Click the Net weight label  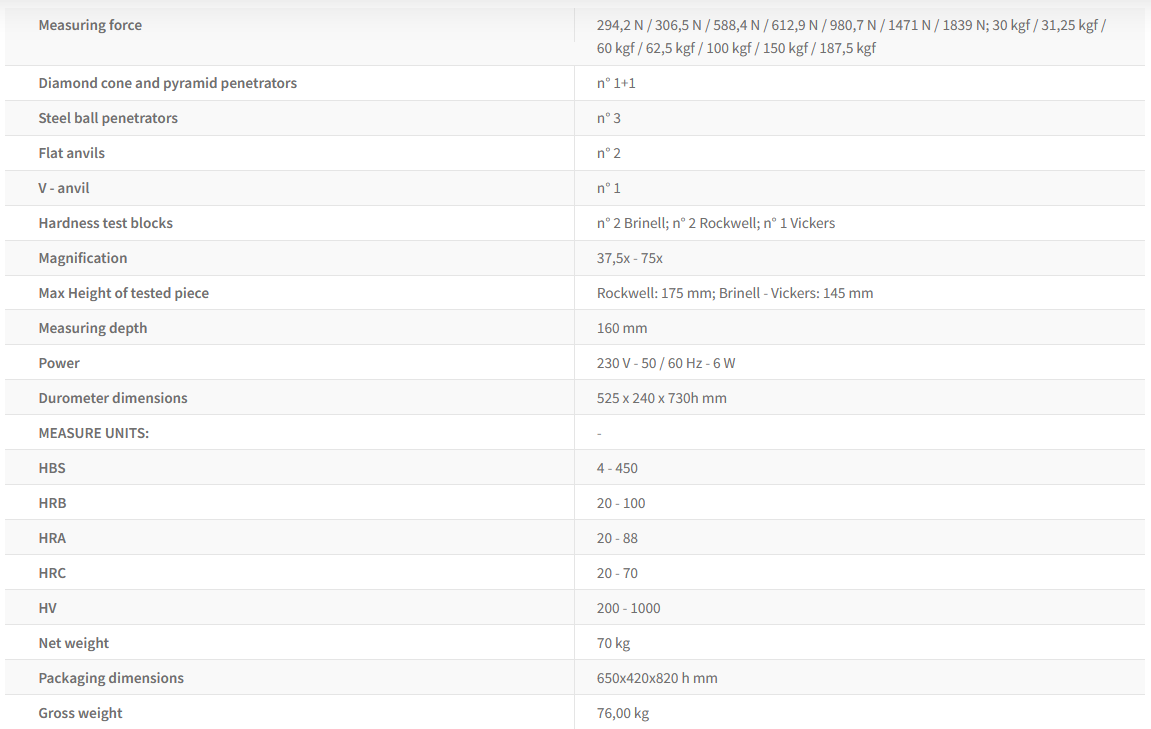(x=74, y=643)
